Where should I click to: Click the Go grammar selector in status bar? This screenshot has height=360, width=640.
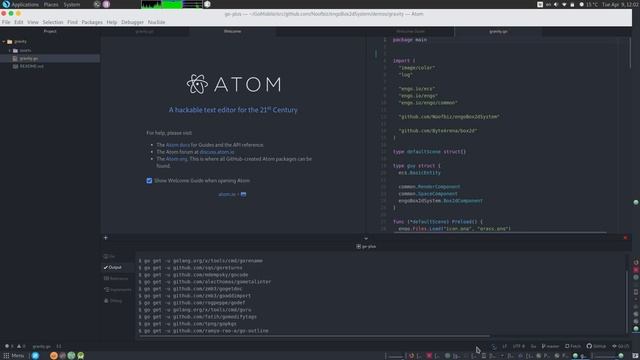coord(533,346)
